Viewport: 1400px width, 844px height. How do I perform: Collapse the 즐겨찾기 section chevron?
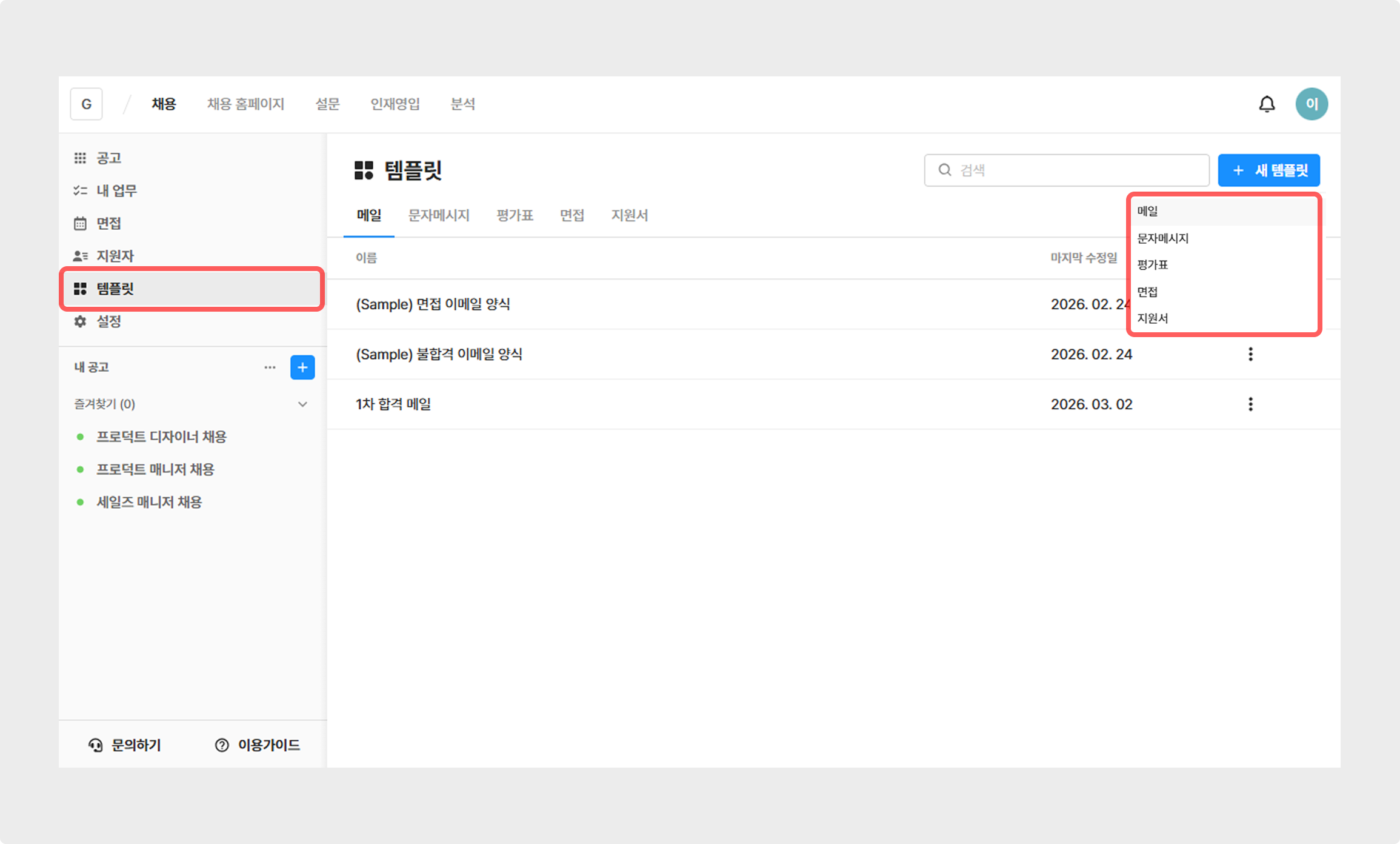click(x=302, y=404)
